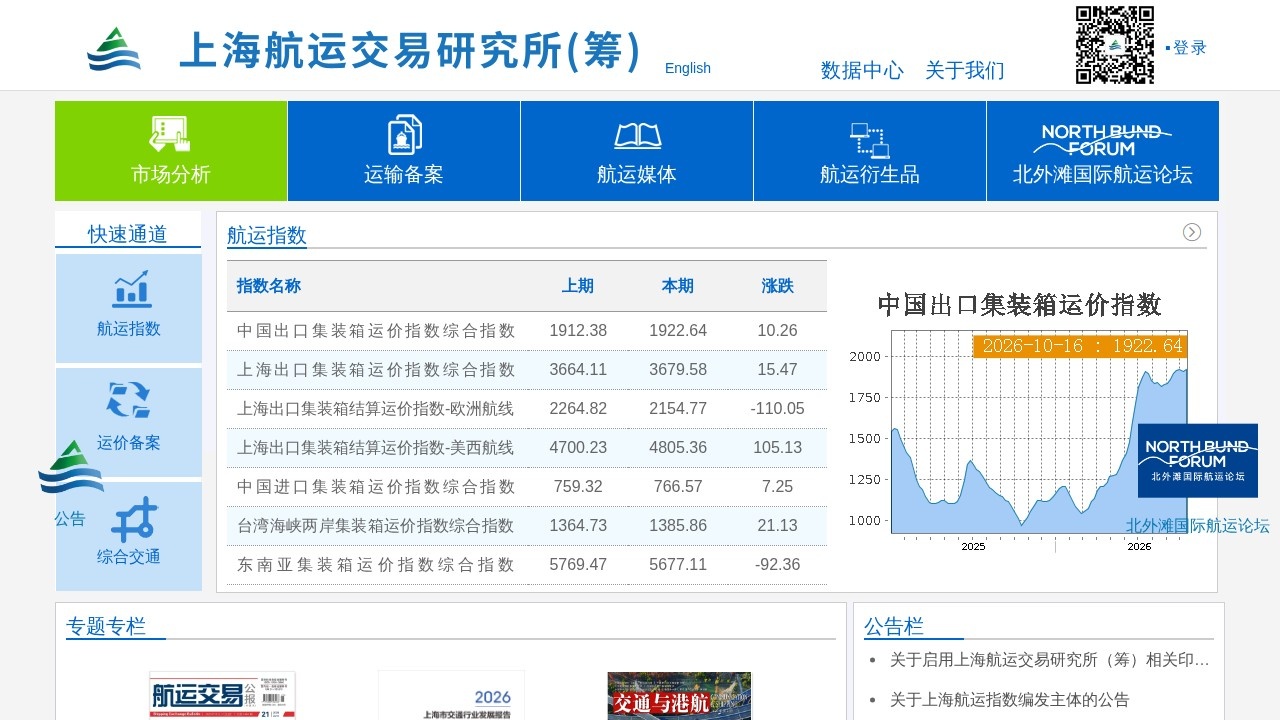This screenshot has height=720, width=1280.
Task: Click the 运价备案 exchange arrows icon
Action: click(x=129, y=400)
